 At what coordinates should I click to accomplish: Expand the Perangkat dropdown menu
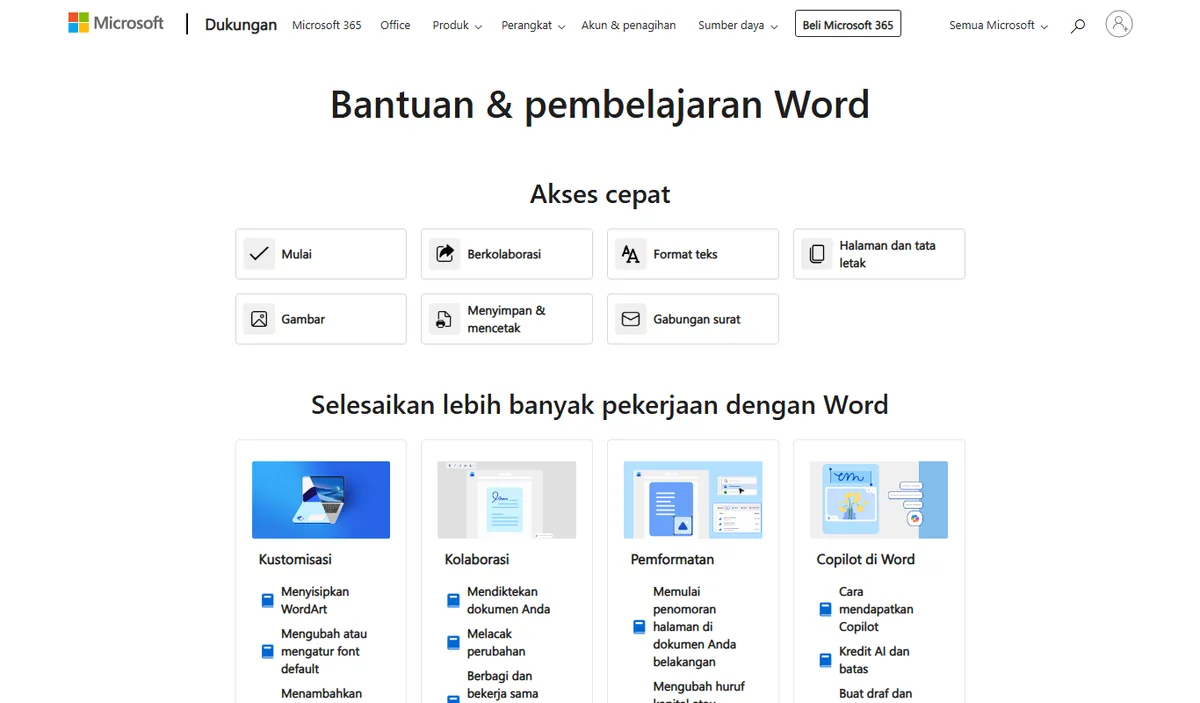[533, 25]
